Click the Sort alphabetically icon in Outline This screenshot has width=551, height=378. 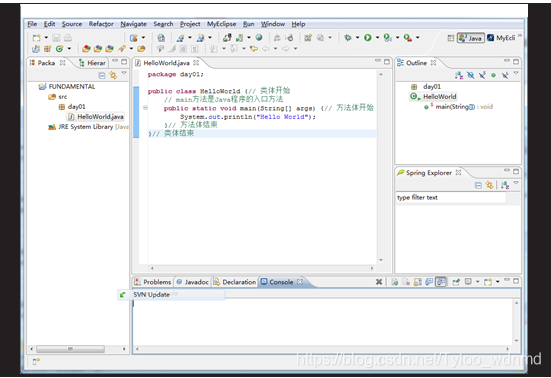click(x=459, y=75)
